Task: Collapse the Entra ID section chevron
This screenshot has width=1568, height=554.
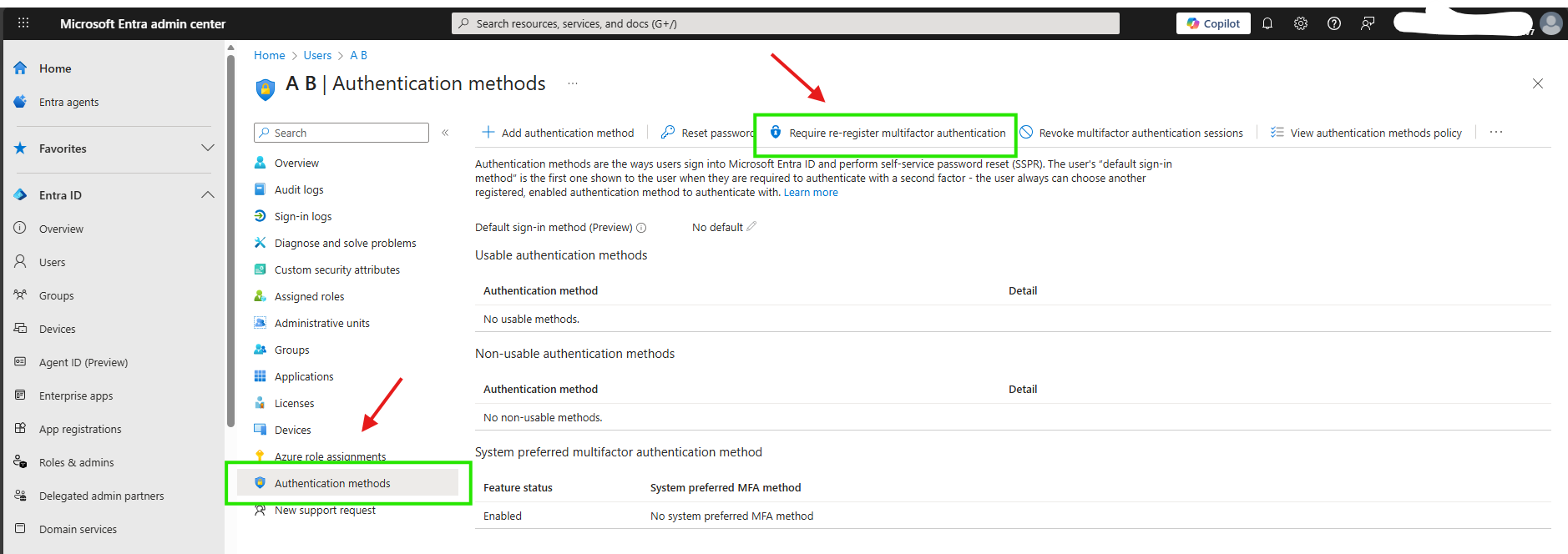Action: click(x=208, y=195)
